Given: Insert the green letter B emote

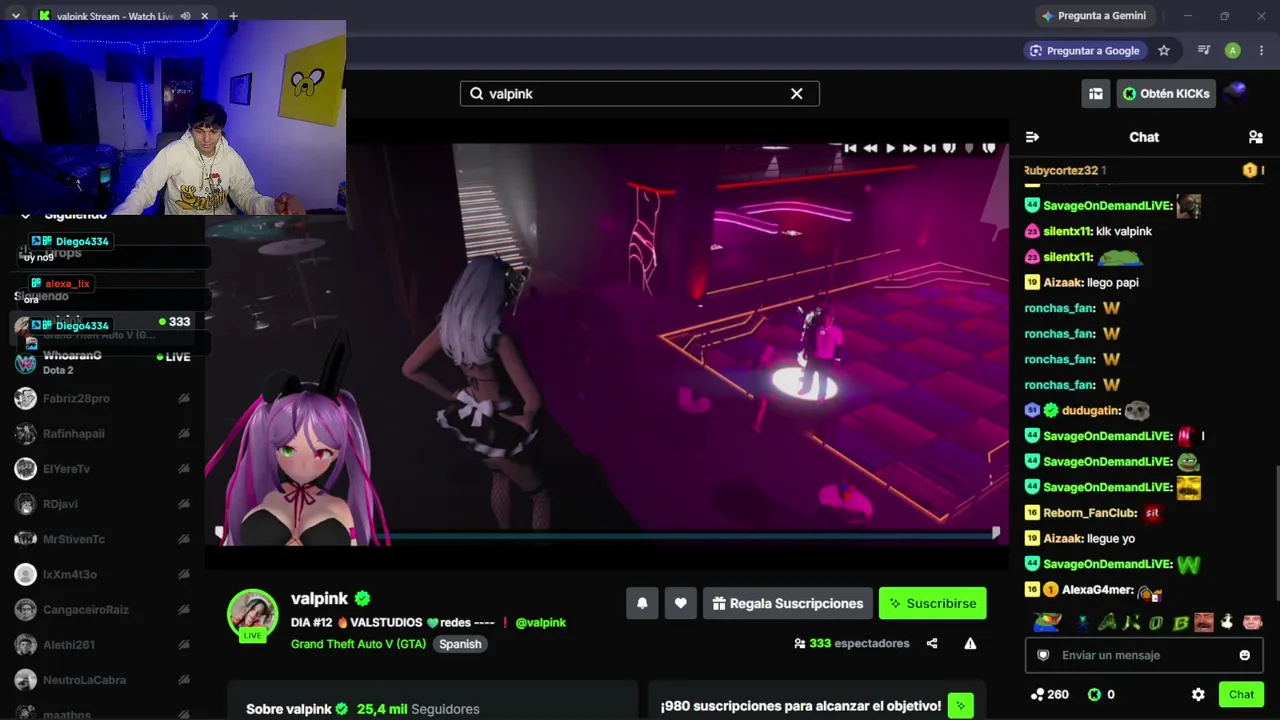Looking at the screenshot, I should (1180, 623).
